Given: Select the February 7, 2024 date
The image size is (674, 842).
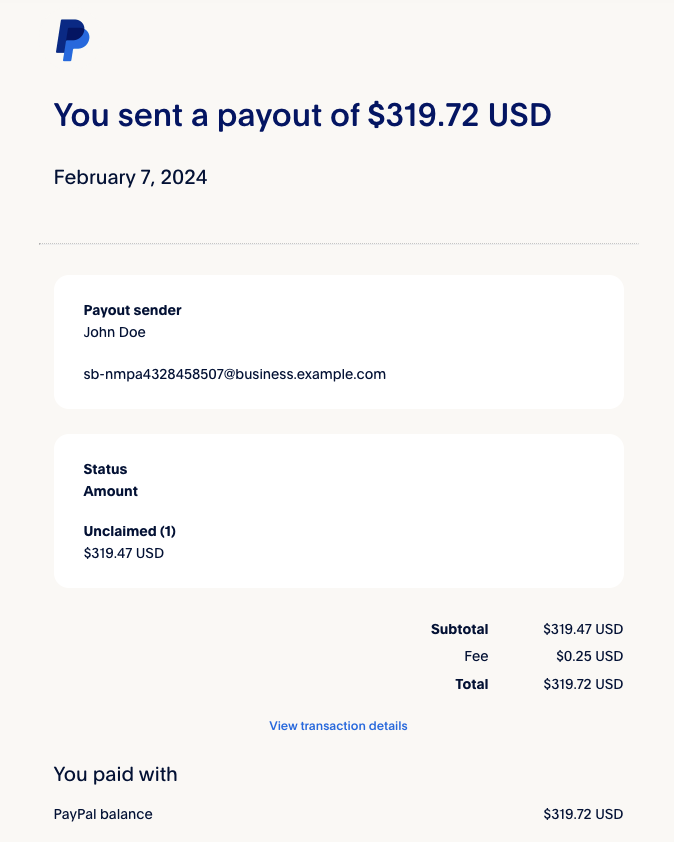Looking at the screenshot, I should pyautogui.click(x=130, y=178).
